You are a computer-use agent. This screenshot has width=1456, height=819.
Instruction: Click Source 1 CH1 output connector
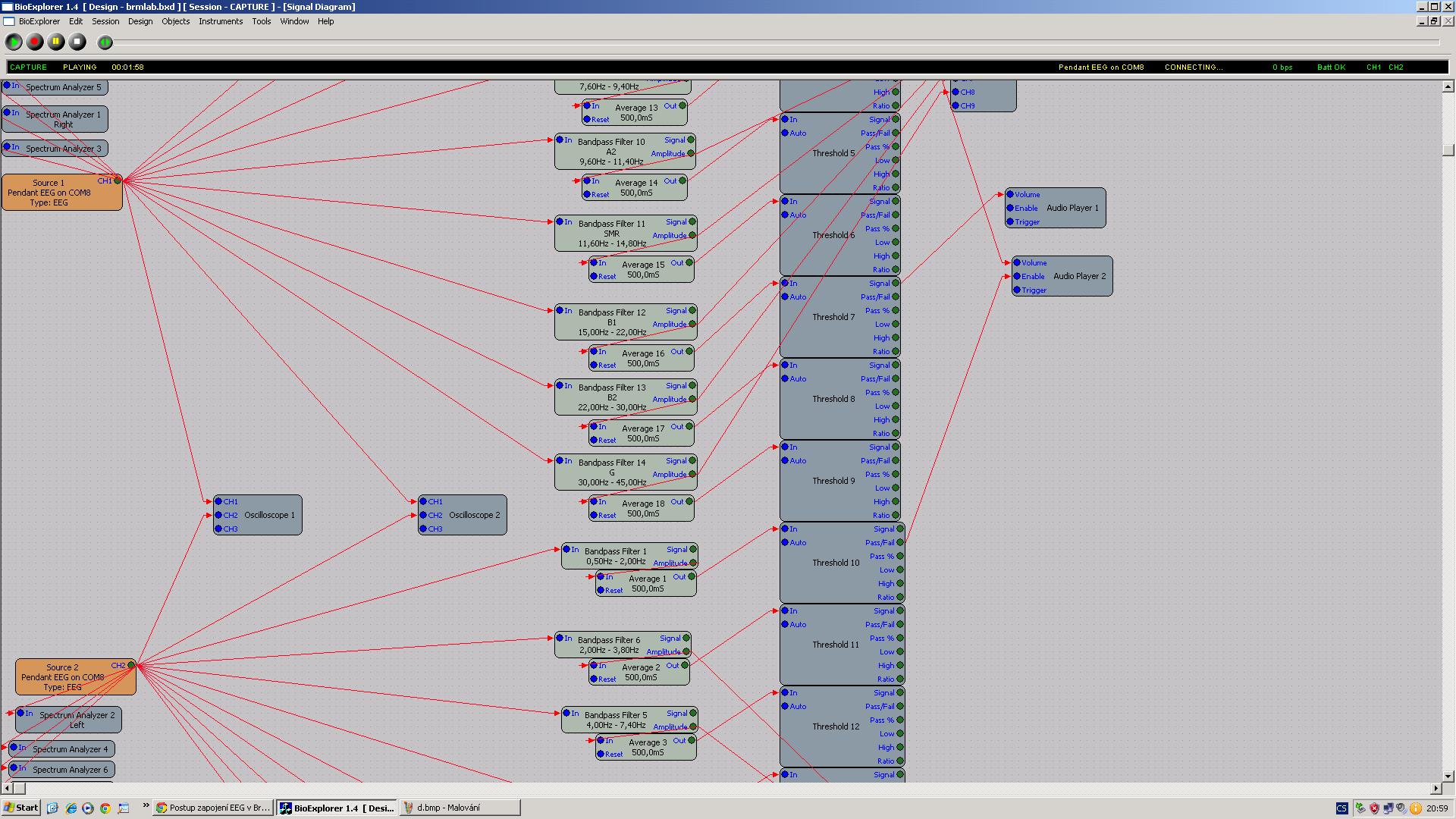click(118, 180)
